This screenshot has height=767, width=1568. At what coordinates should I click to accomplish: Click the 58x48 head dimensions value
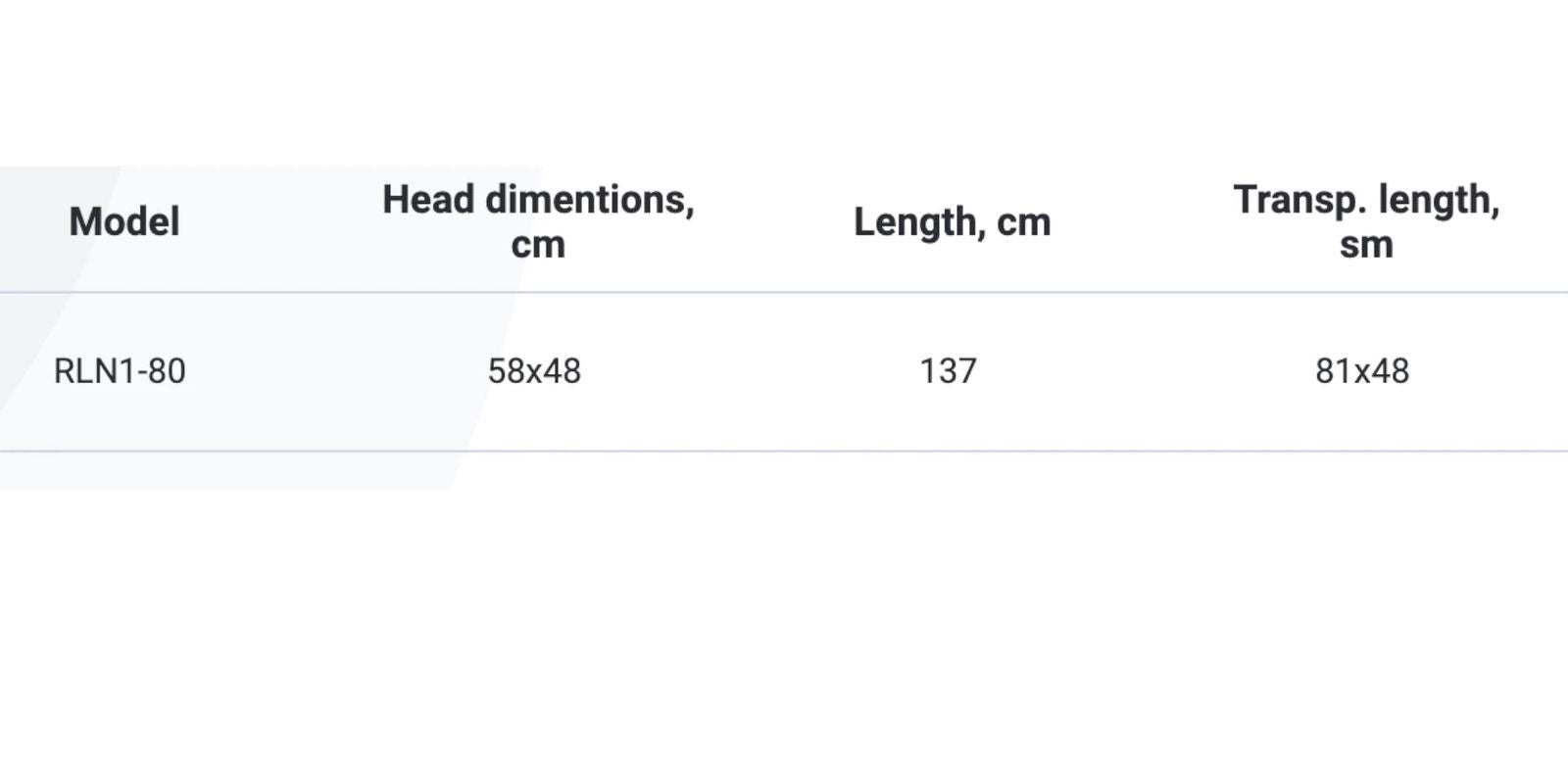pos(534,371)
